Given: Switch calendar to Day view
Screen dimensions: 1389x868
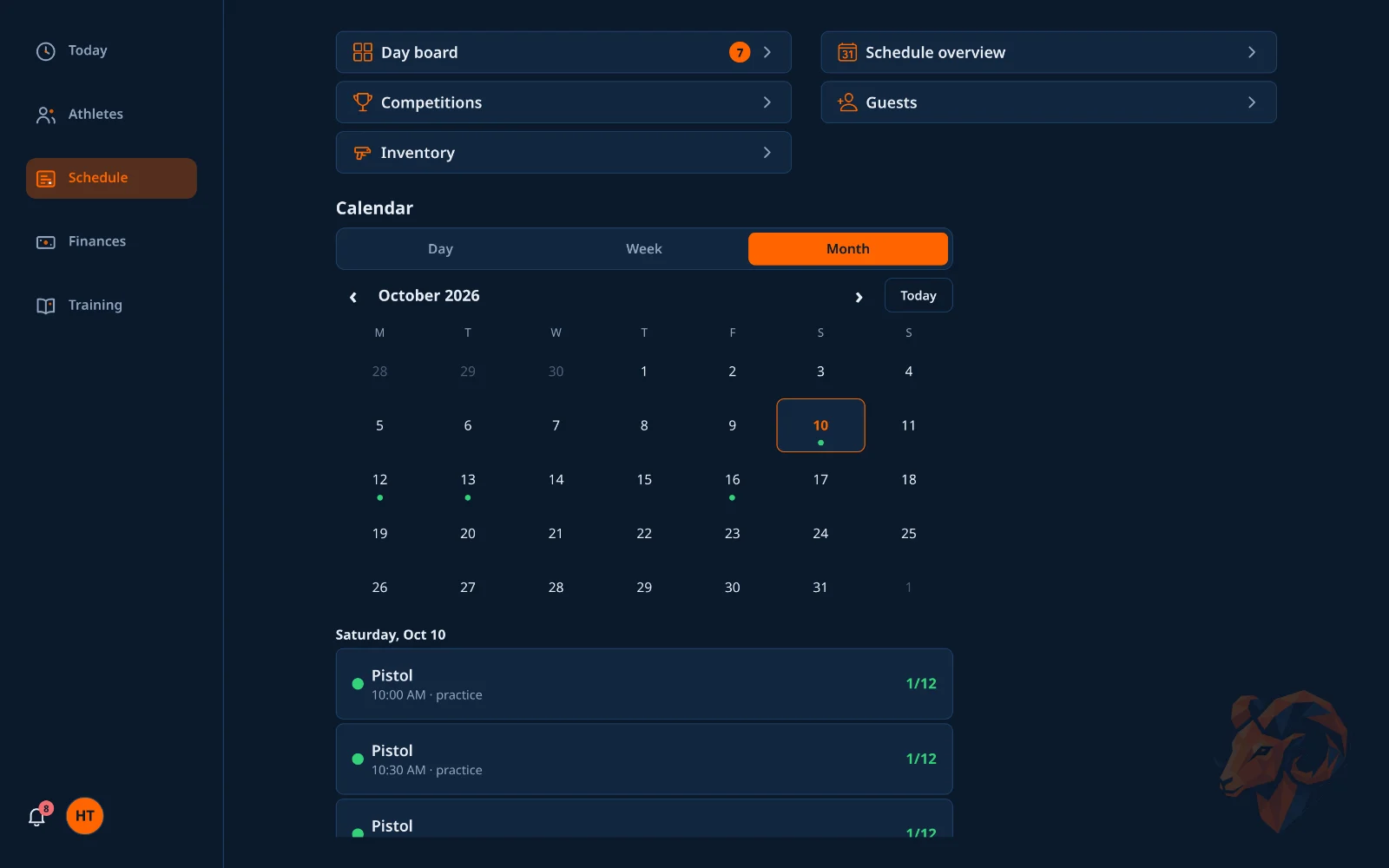Looking at the screenshot, I should tap(440, 249).
